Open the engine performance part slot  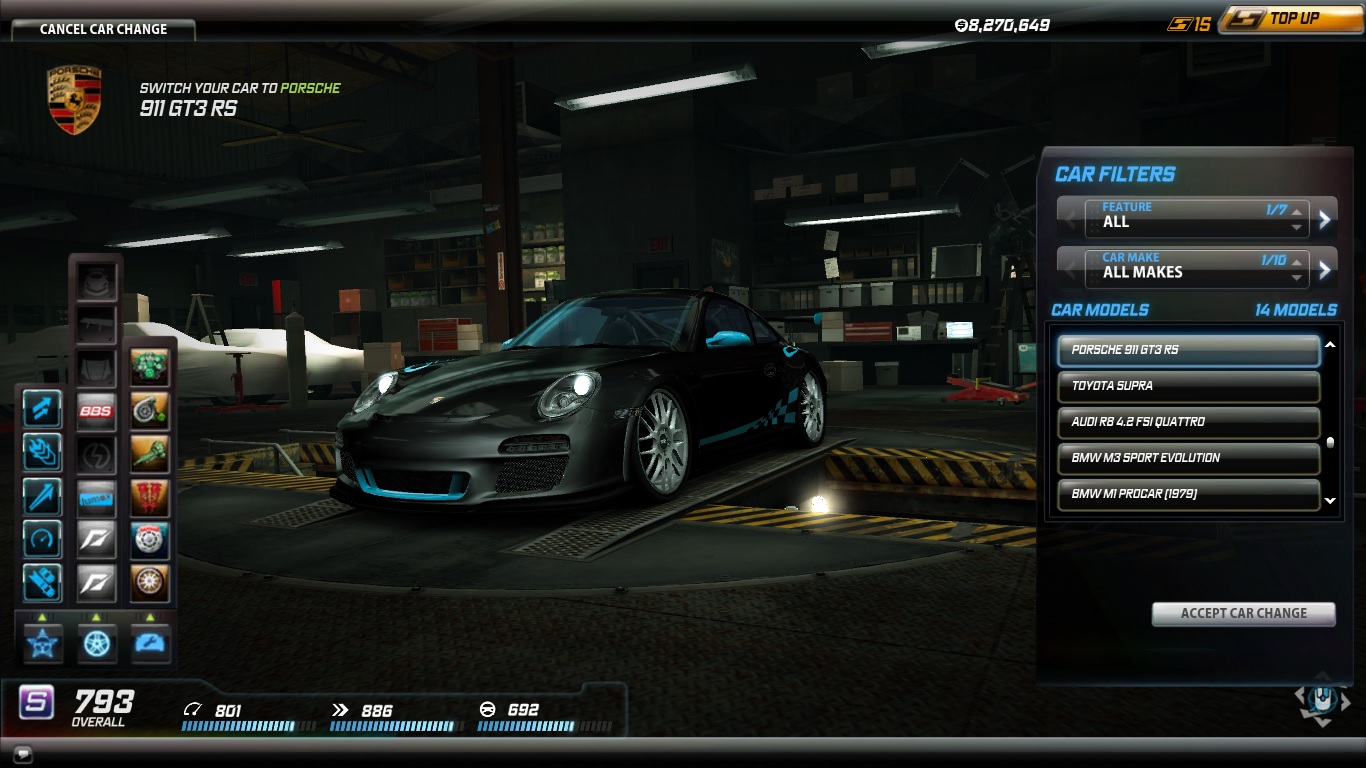click(x=150, y=367)
